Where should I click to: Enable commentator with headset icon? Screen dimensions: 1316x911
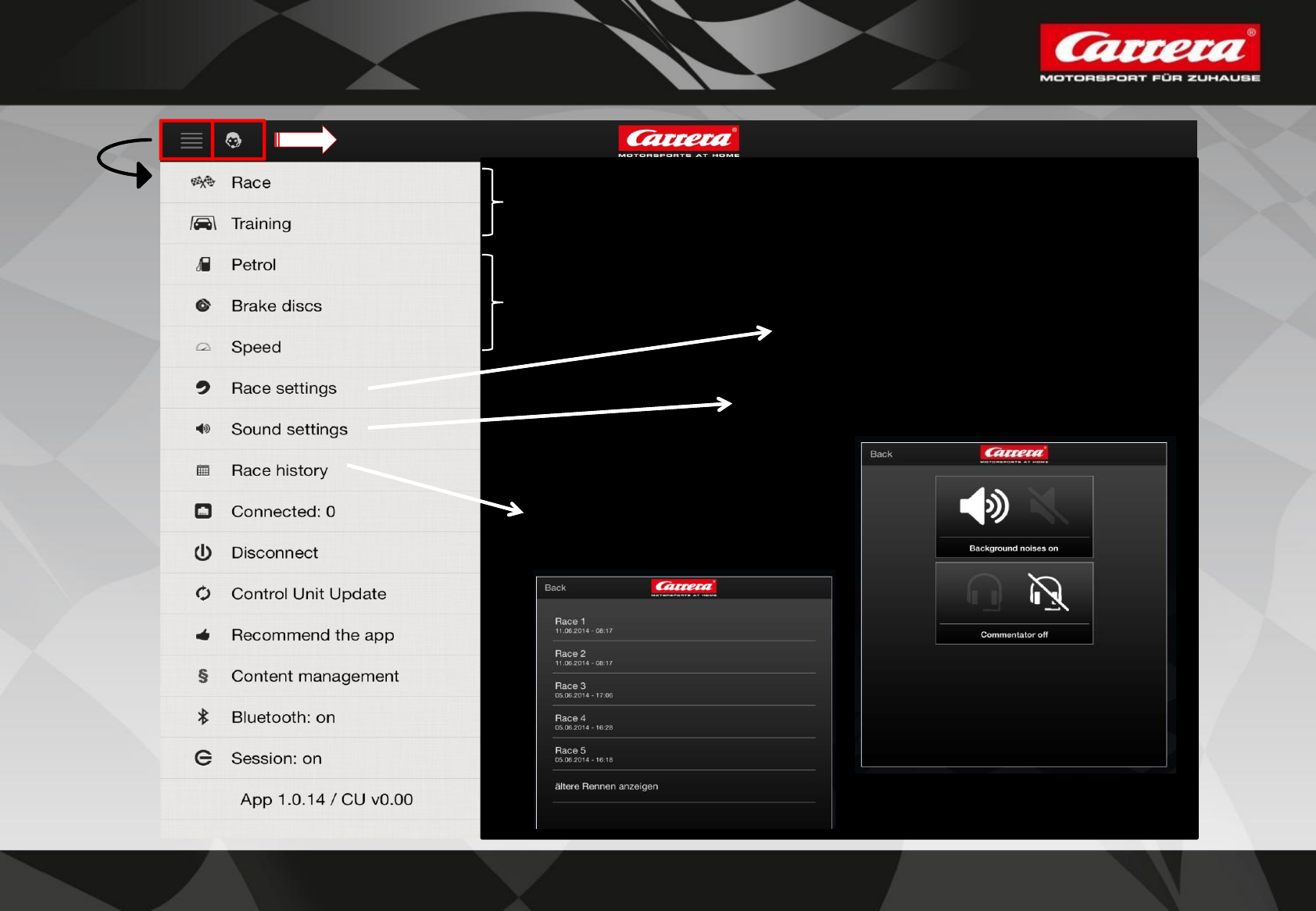984,593
